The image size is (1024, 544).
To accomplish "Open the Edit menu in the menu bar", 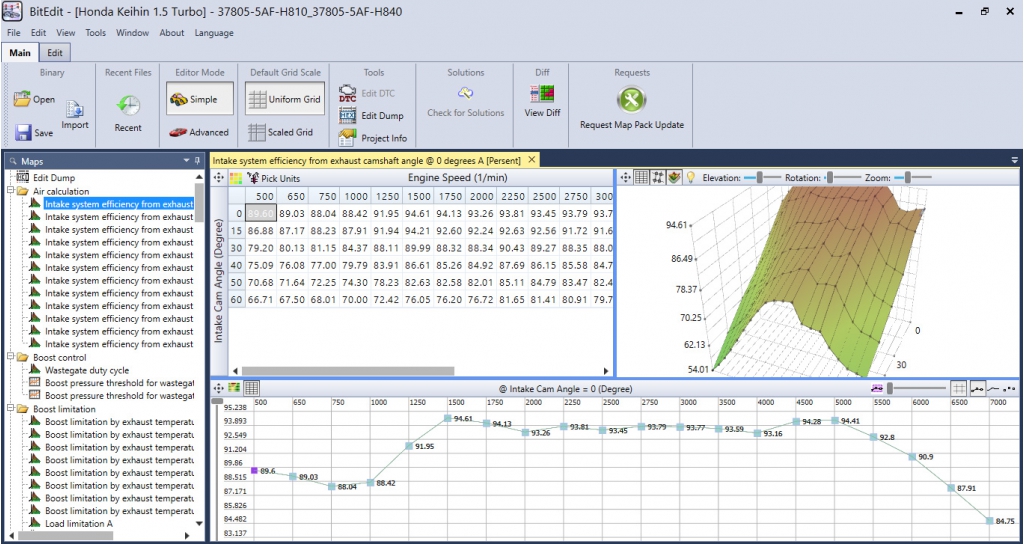I will (39, 33).
